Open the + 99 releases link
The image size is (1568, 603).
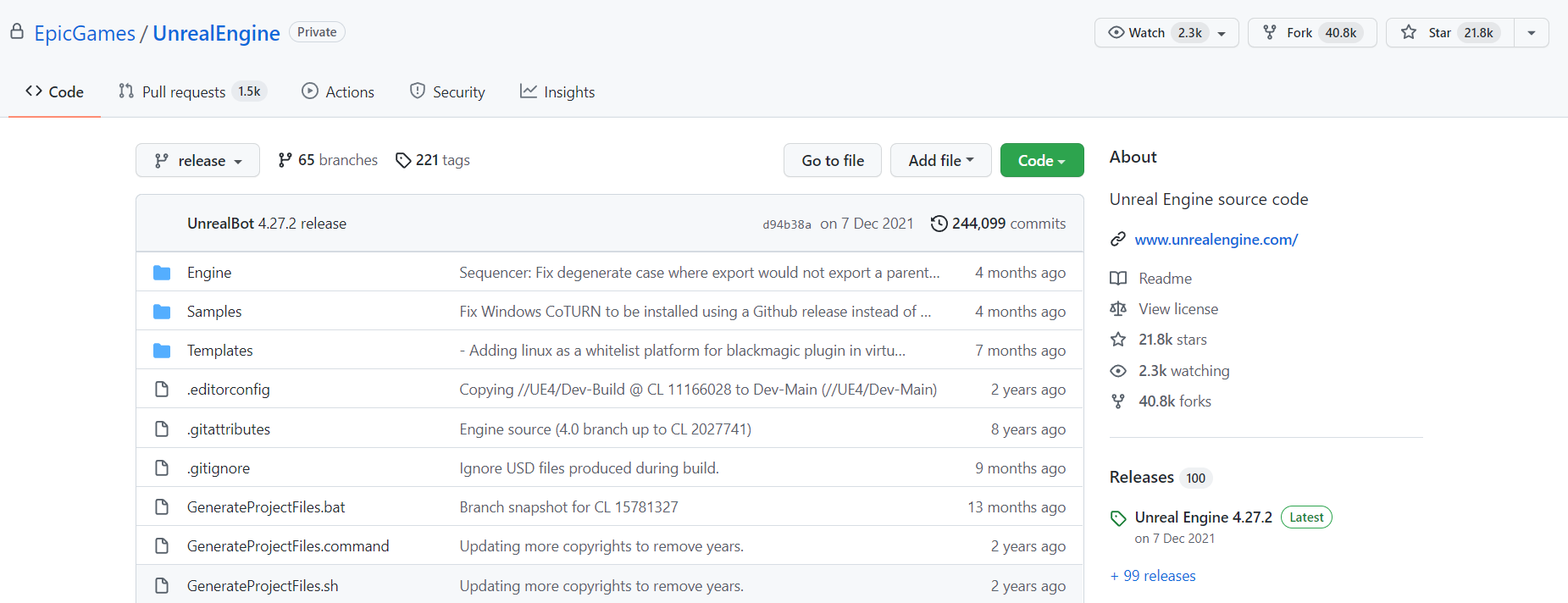1153,576
